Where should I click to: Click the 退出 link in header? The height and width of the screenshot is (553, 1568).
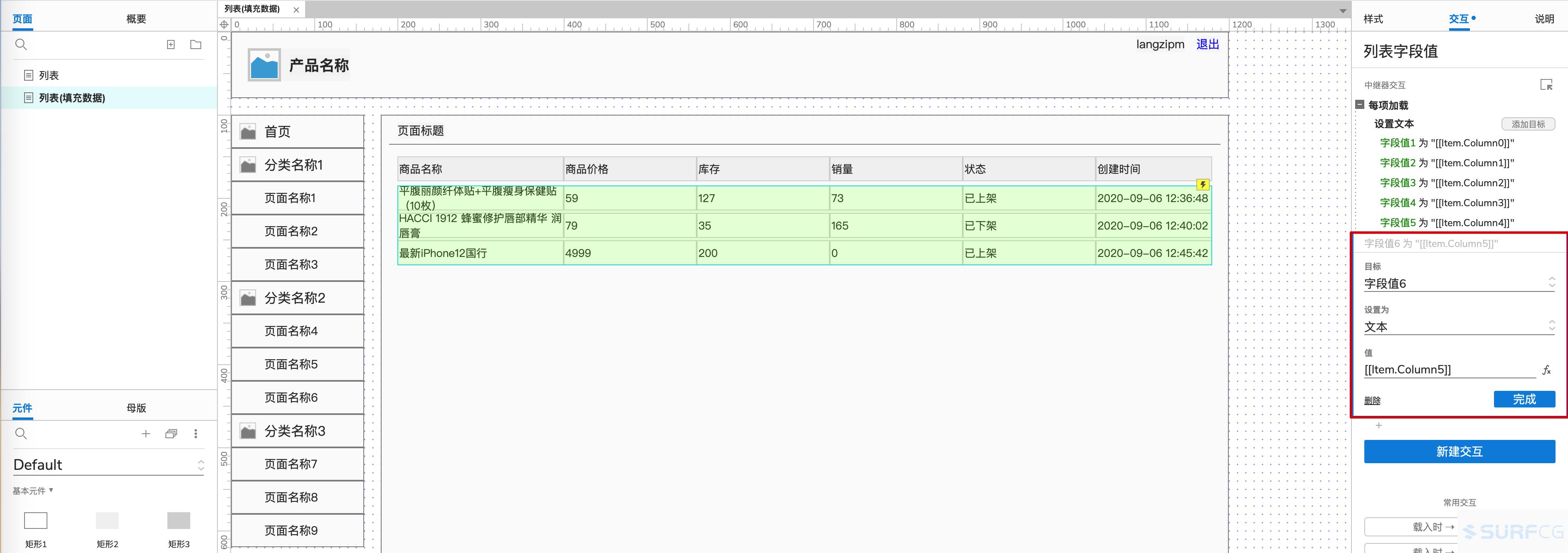(x=1207, y=44)
